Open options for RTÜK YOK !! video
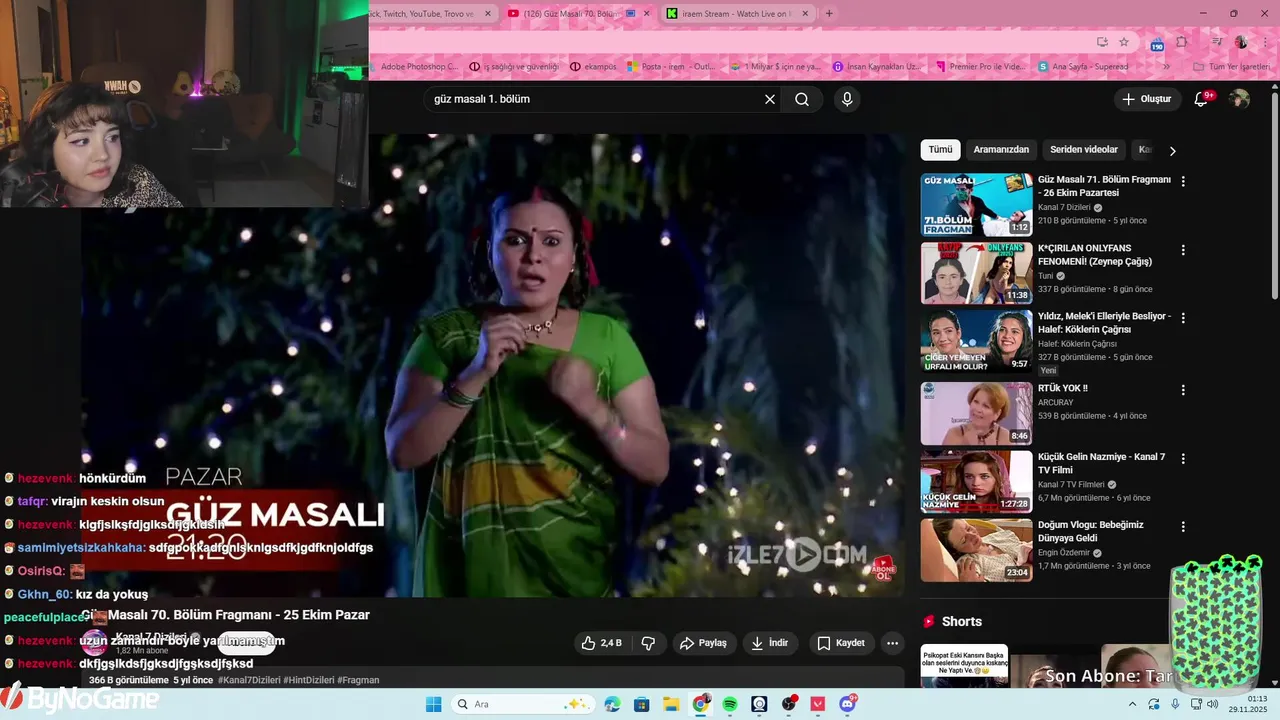The height and width of the screenshot is (720, 1280). (x=1183, y=391)
